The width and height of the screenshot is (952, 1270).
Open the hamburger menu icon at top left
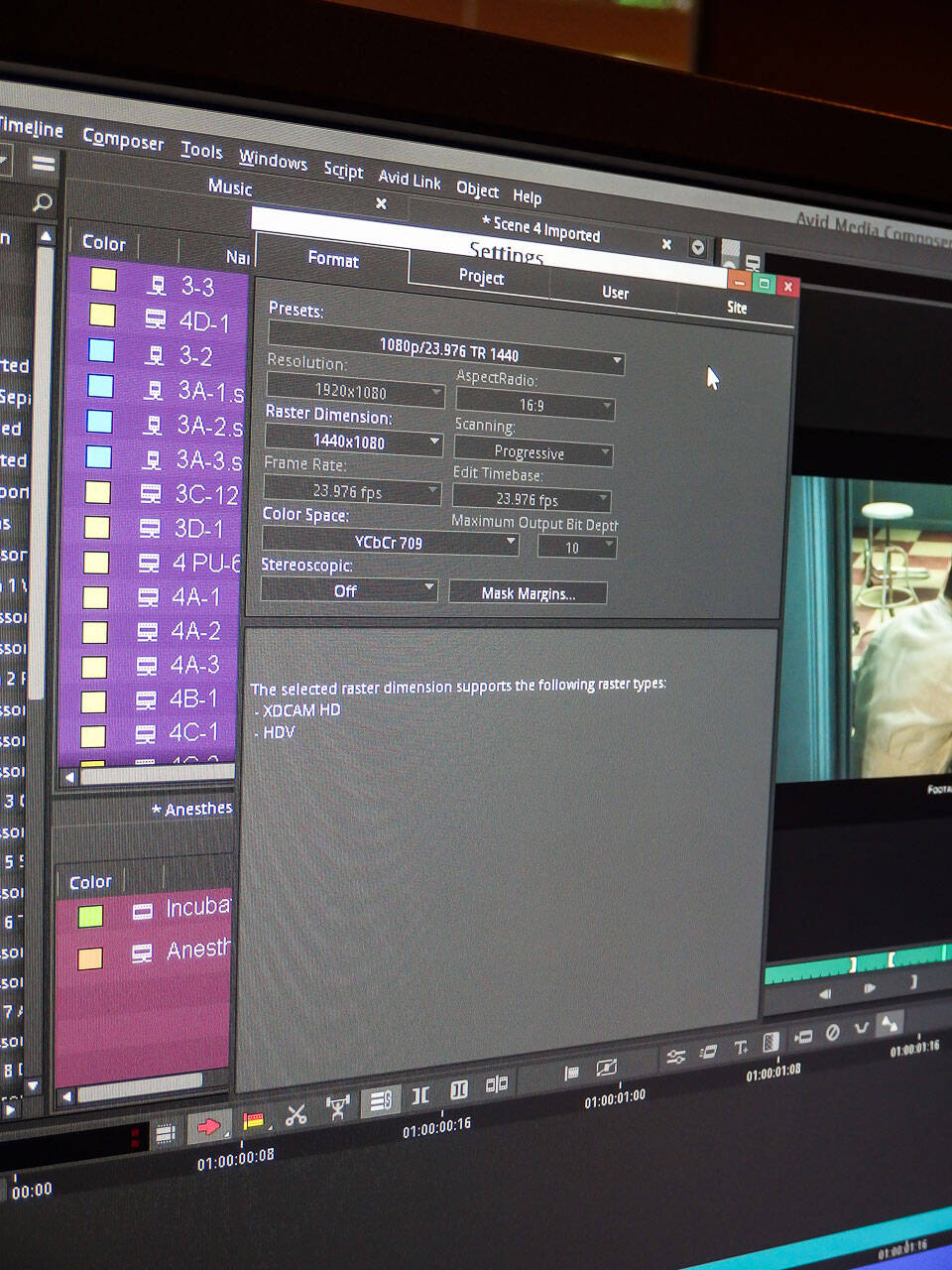[x=44, y=163]
